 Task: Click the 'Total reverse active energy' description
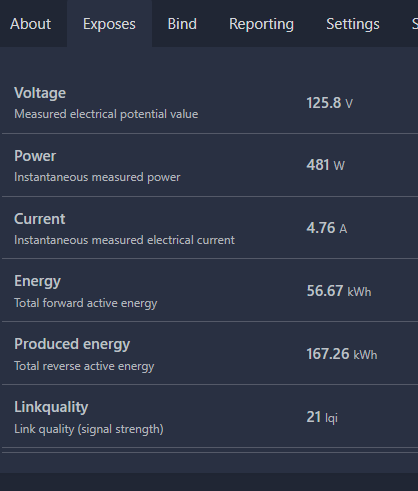pyautogui.click(x=84, y=366)
